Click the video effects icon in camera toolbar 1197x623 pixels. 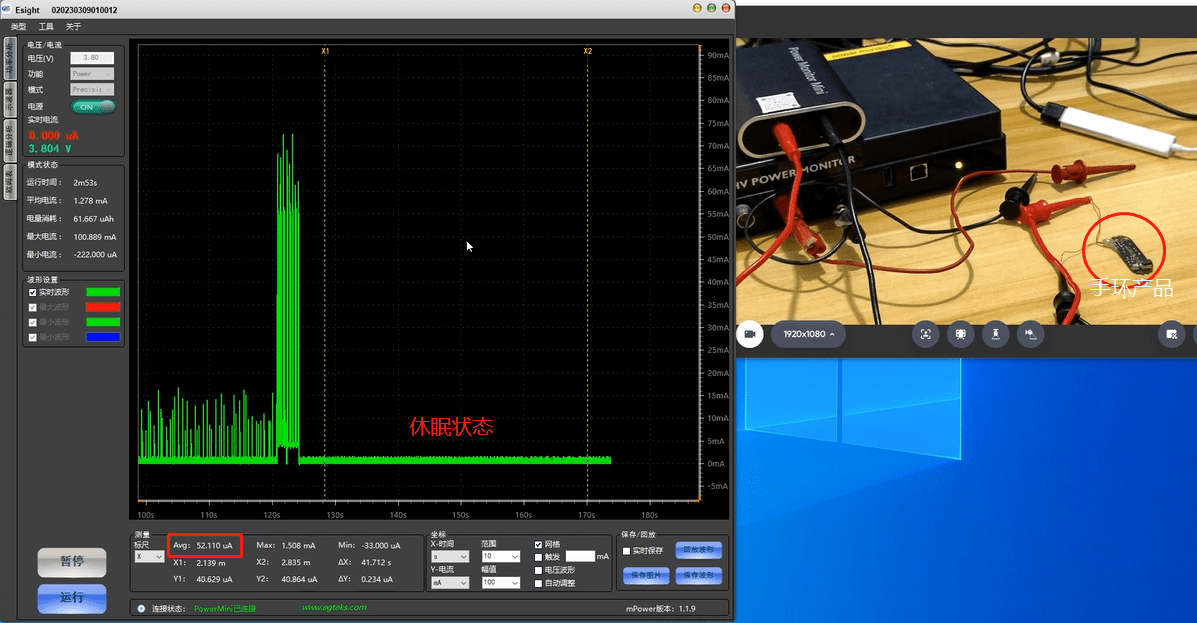(963, 335)
